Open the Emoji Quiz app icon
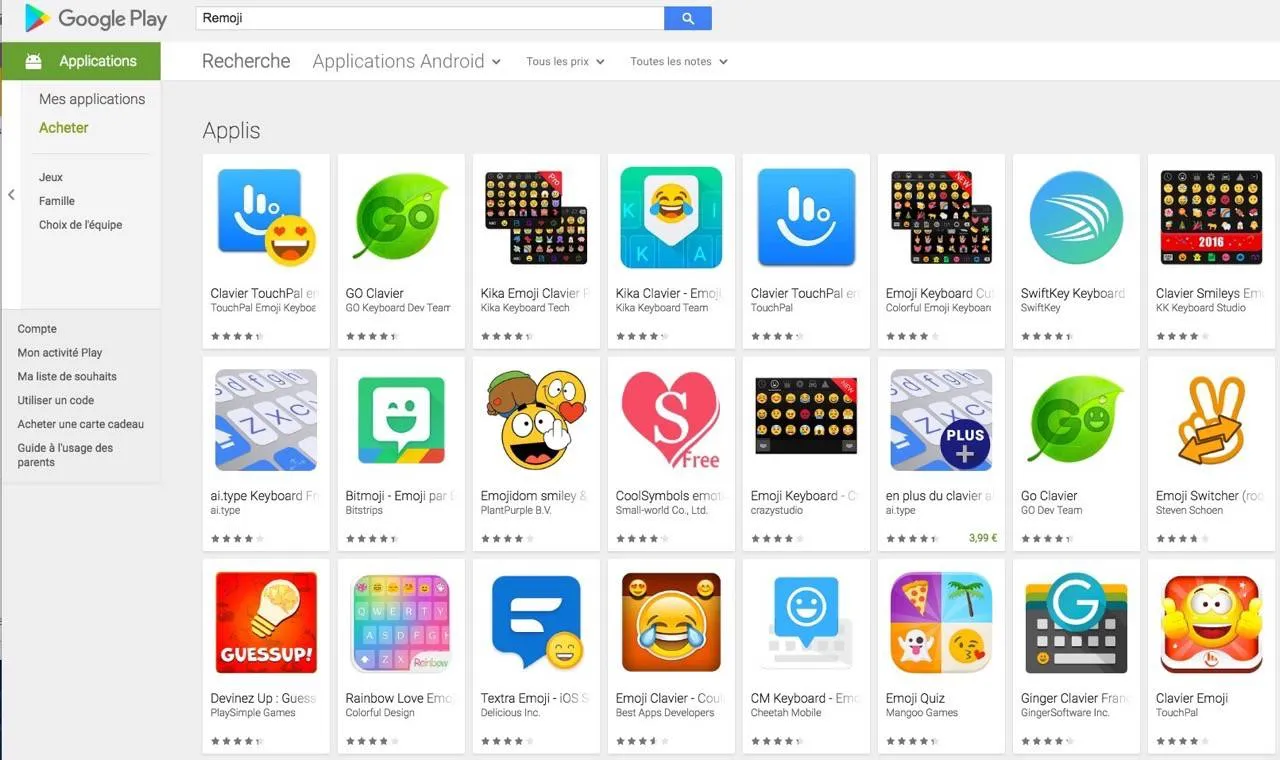Image resolution: width=1280 pixels, height=760 pixels. pos(941,623)
